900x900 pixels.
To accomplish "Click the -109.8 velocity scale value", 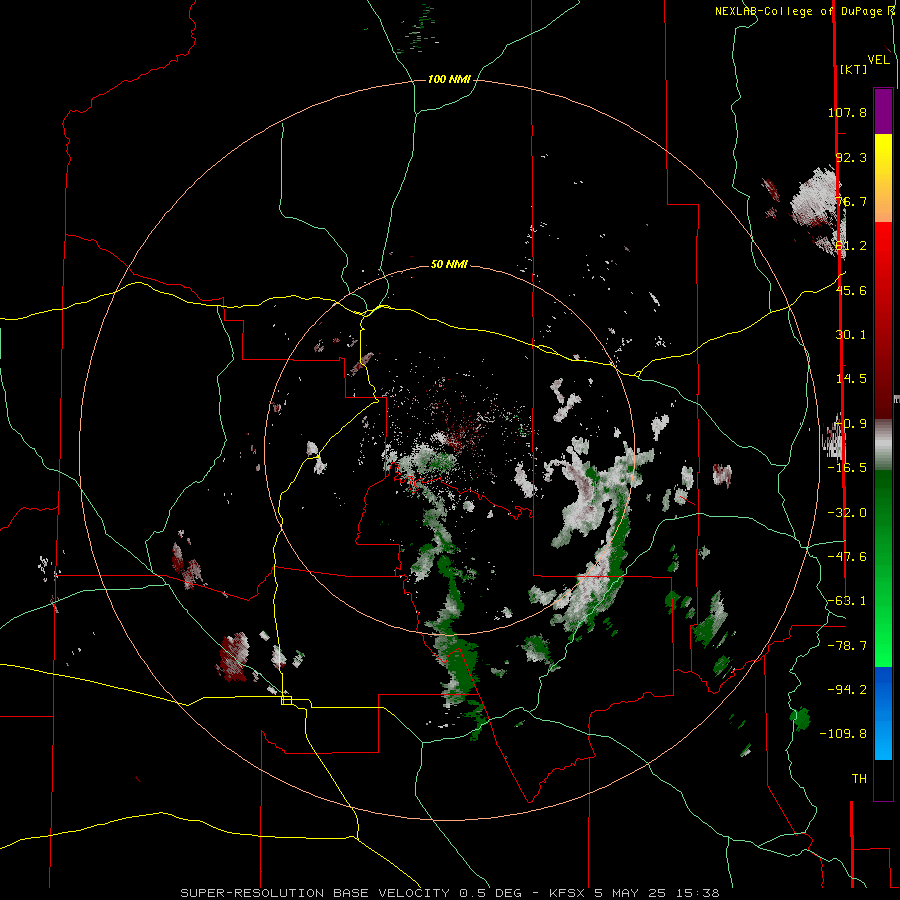I will [843, 734].
